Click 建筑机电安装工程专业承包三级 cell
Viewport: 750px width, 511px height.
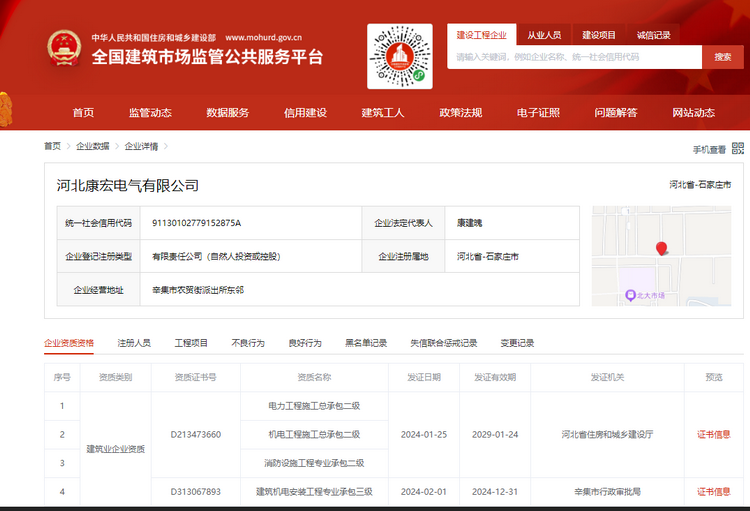tap(314, 491)
